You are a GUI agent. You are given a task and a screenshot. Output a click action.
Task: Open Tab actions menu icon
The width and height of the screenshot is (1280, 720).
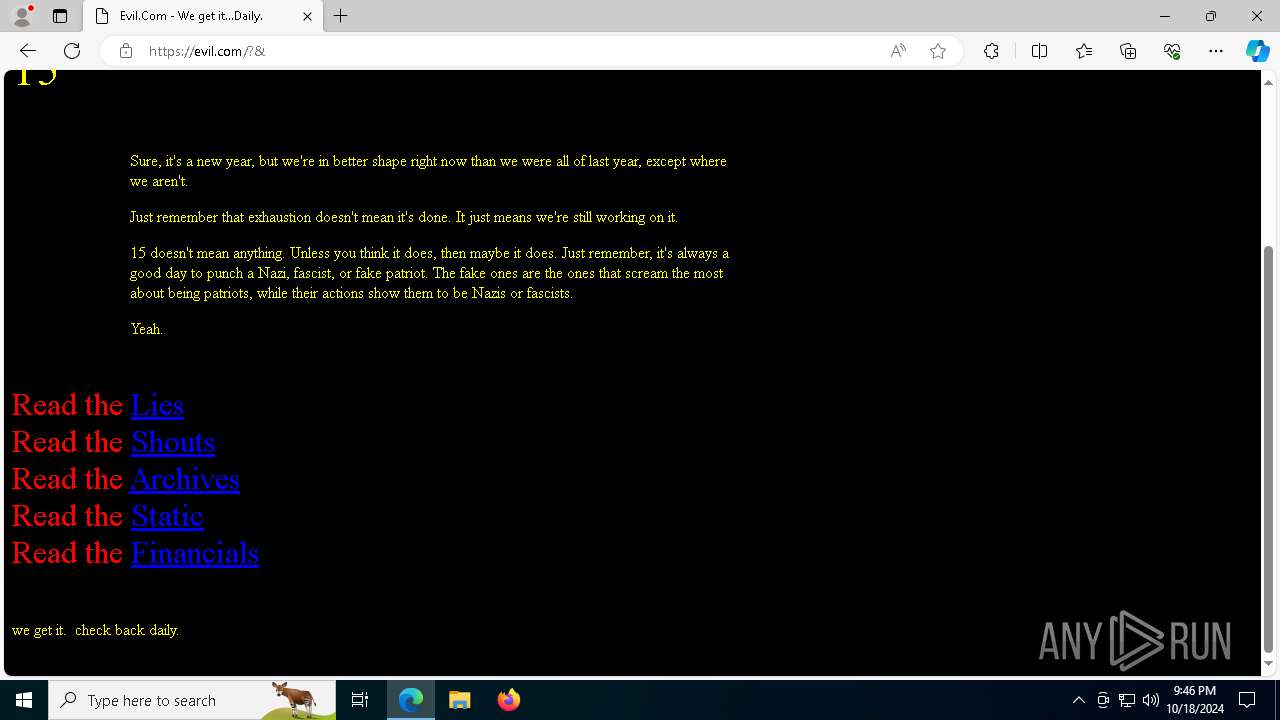(60, 16)
